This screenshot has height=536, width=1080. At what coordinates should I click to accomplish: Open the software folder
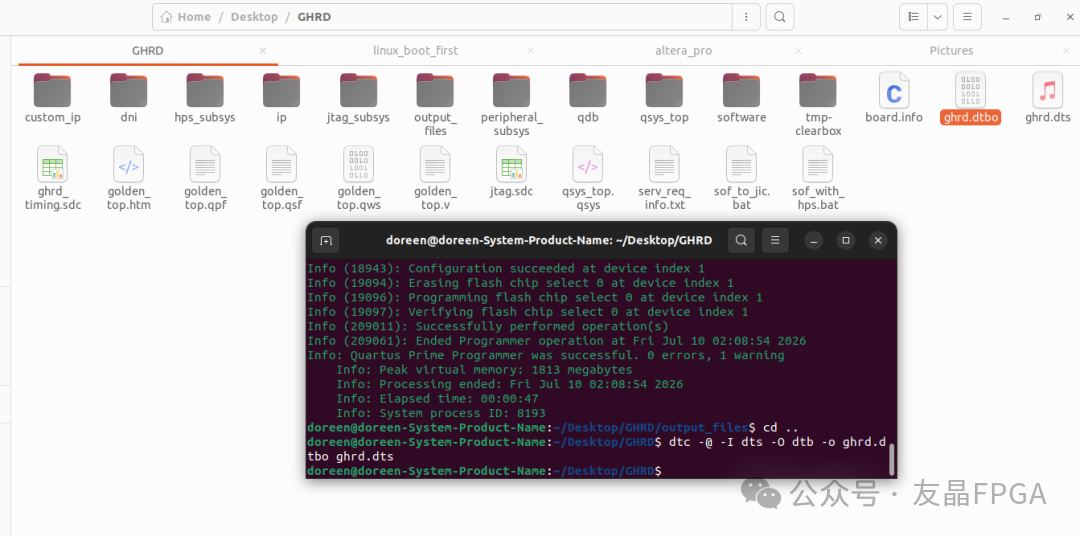tap(741, 98)
